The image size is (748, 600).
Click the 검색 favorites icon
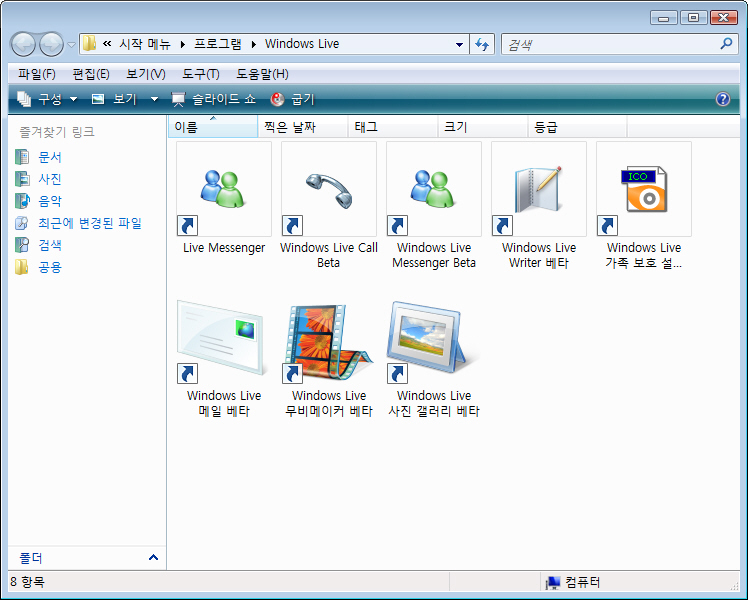coord(22,245)
